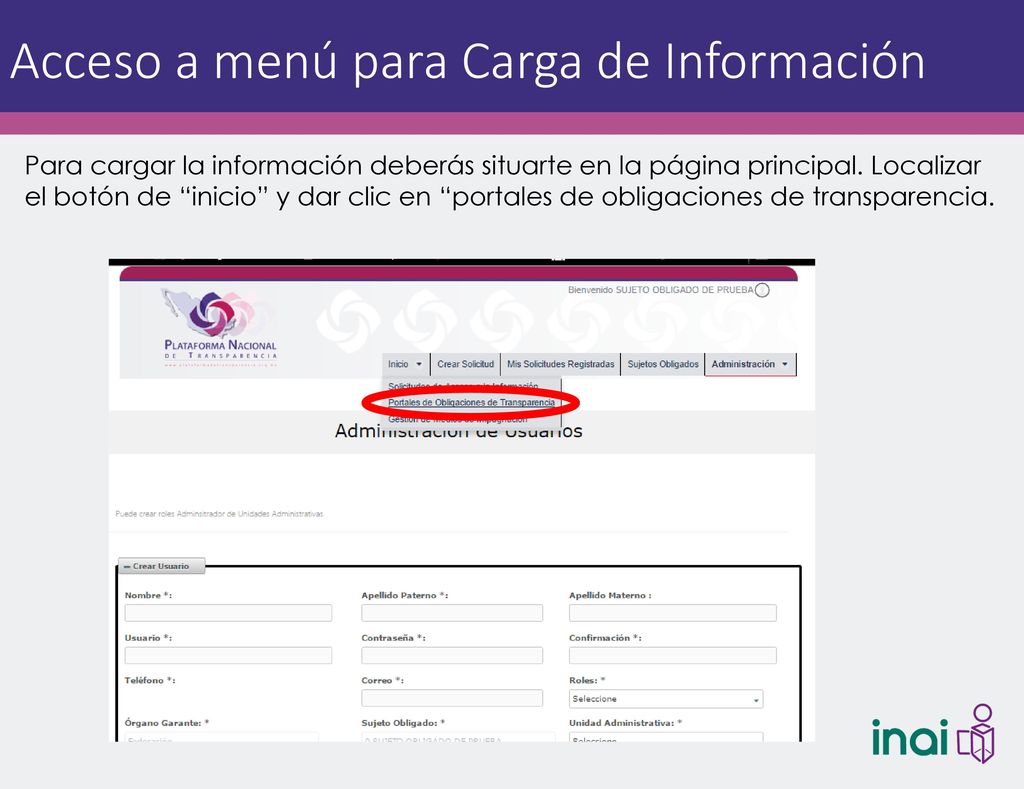Image resolution: width=1024 pixels, height=789 pixels.
Task: Collapse the Crear Usuario section
Action: pos(161,566)
